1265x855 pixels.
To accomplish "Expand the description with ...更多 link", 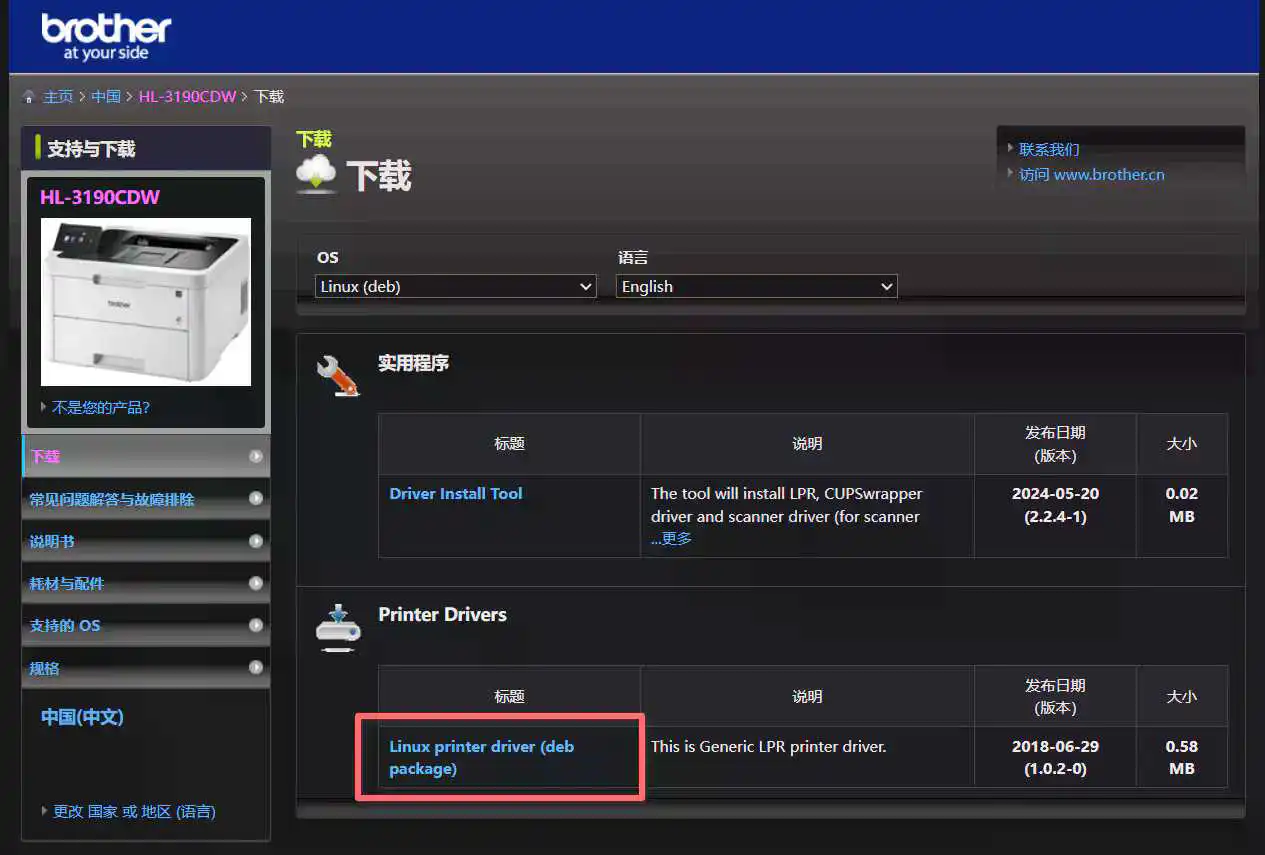I will pos(671,538).
